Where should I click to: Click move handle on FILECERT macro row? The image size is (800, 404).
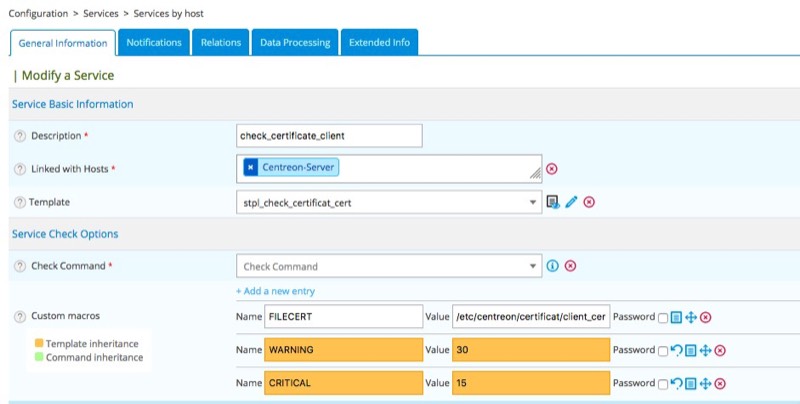point(690,317)
